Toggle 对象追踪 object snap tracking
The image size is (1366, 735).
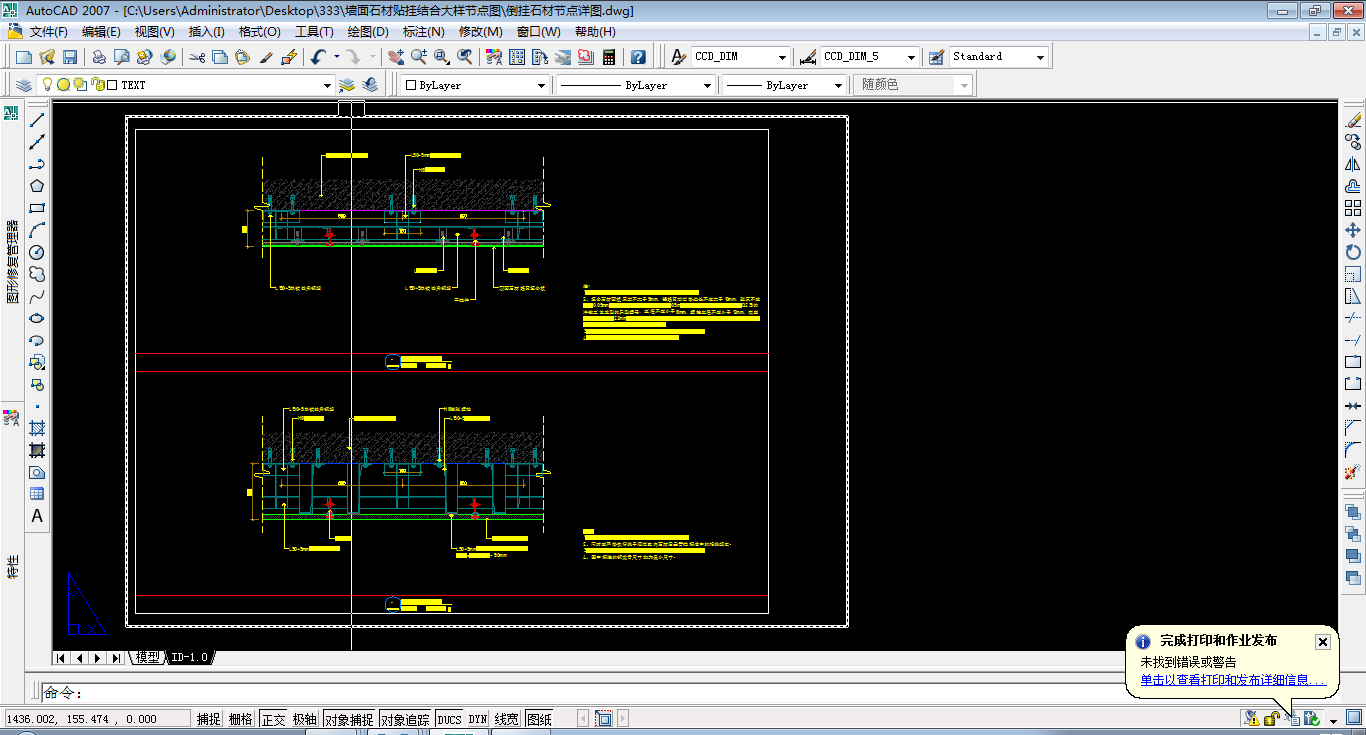405,718
